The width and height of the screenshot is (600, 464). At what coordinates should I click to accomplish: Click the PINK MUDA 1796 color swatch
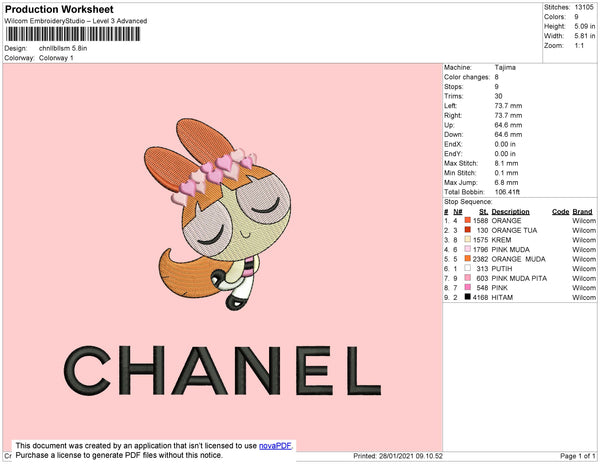coord(468,249)
